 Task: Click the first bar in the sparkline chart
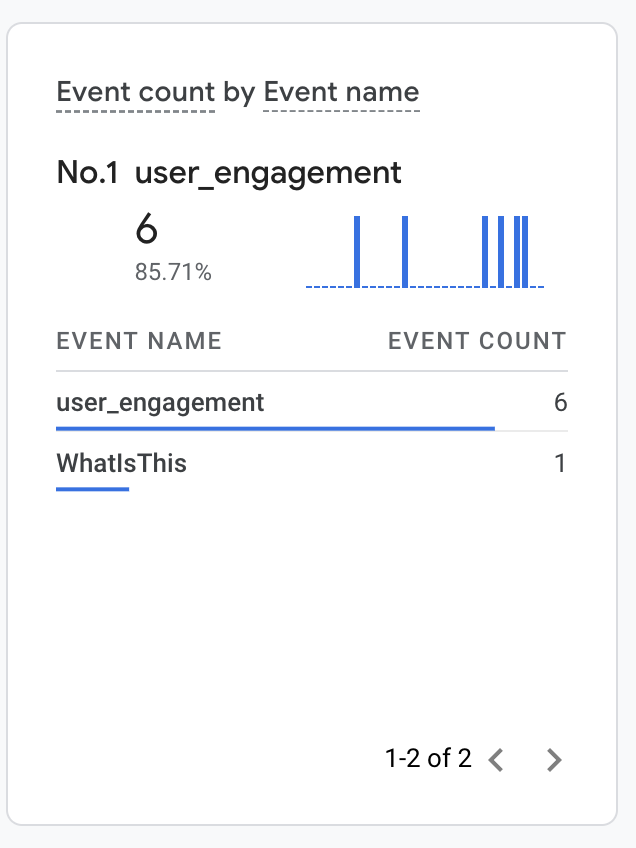click(x=357, y=251)
